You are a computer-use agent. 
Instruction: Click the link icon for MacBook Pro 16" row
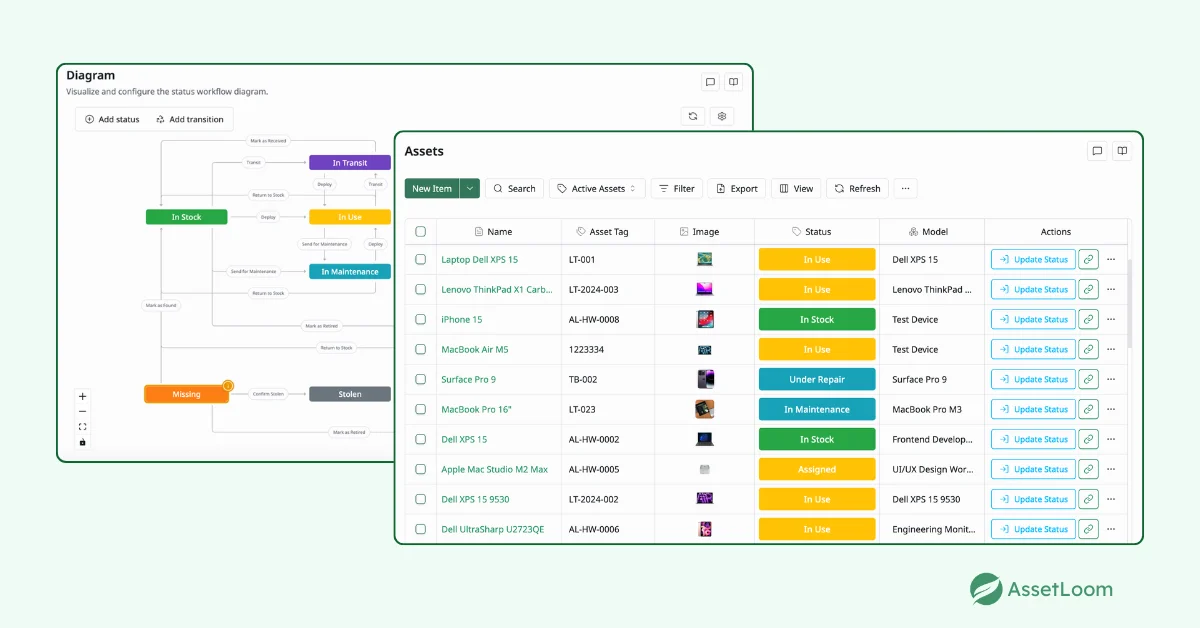click(x=1089, y=409)
